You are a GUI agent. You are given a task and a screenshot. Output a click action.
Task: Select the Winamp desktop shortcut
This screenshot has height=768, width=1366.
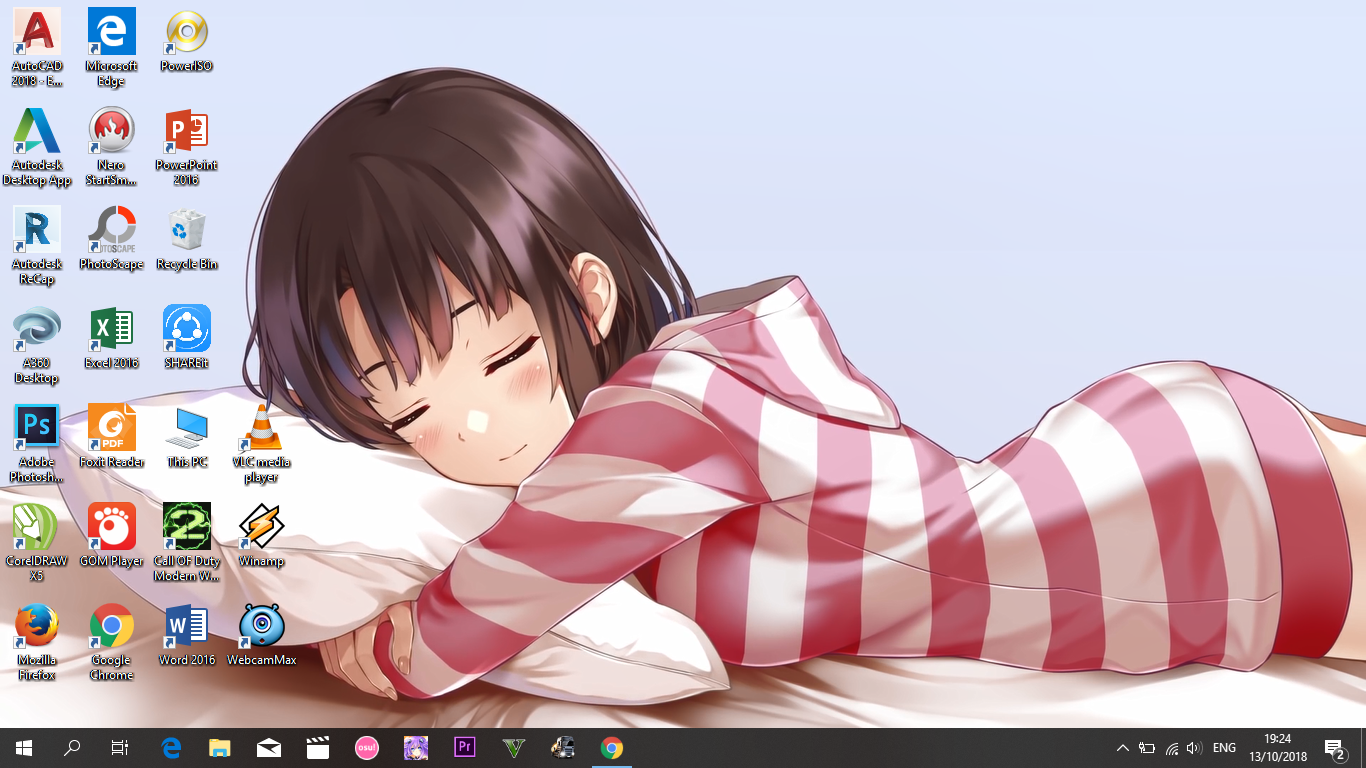262,535
